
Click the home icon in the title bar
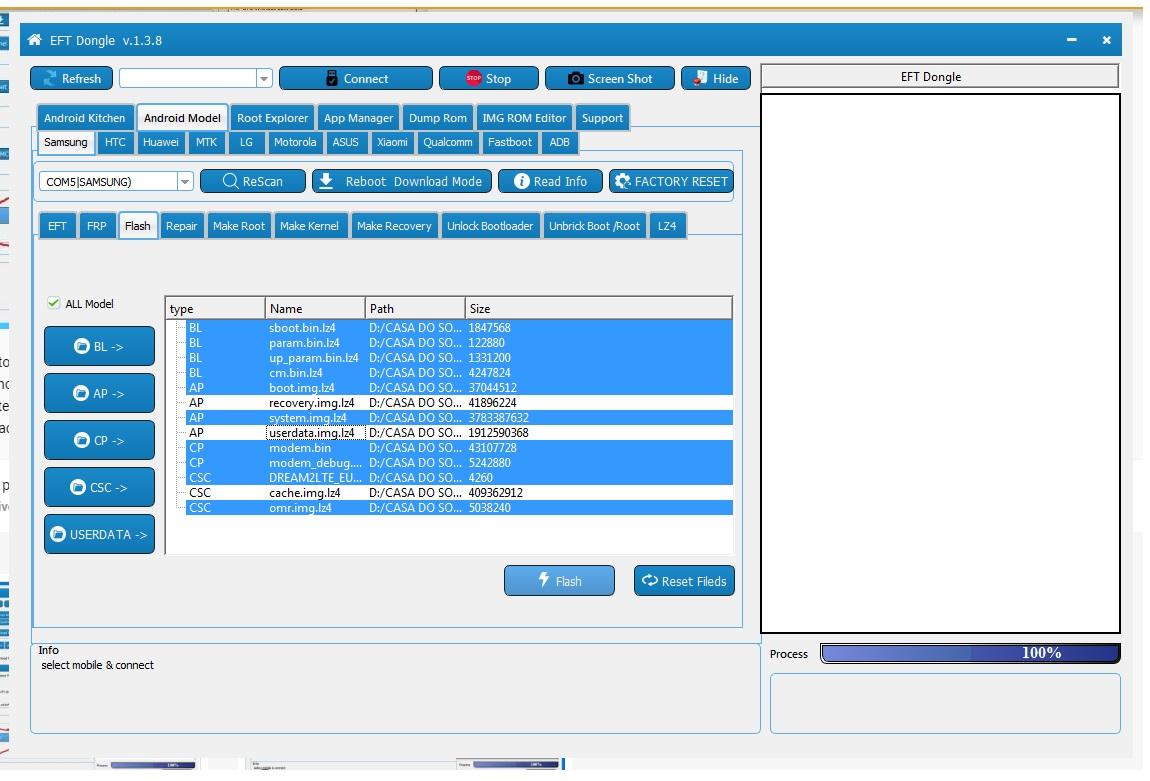(x=34, y=40)
